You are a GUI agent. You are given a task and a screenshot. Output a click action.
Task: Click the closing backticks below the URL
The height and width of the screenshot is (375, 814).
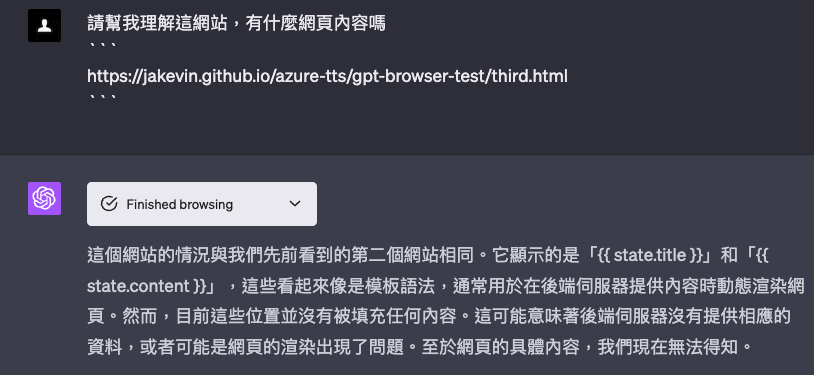click(x=102, y=97)
